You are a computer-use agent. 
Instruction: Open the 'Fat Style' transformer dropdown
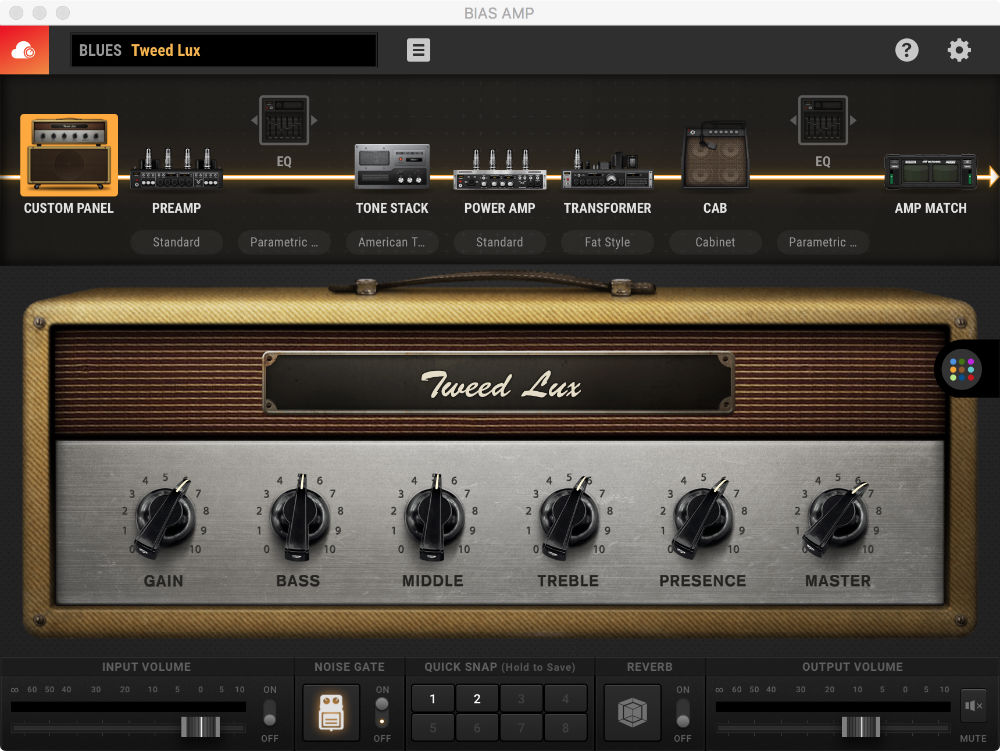point(607,242)
